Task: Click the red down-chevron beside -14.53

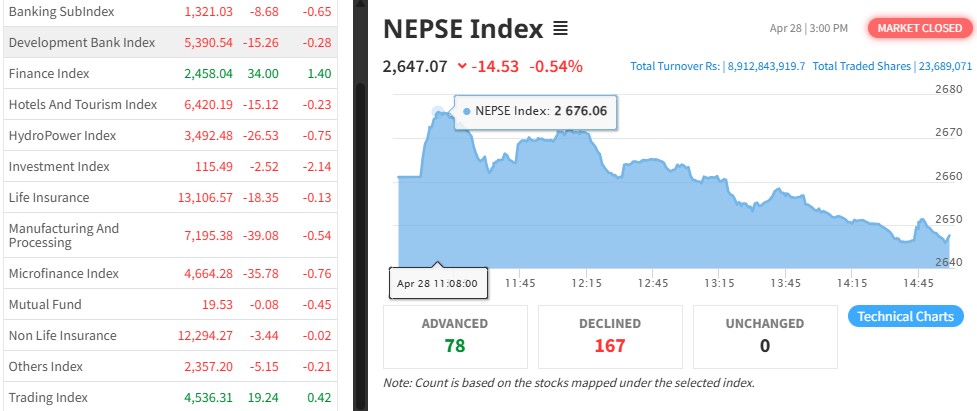Action: pyautogui.click(x=462, y=66)
